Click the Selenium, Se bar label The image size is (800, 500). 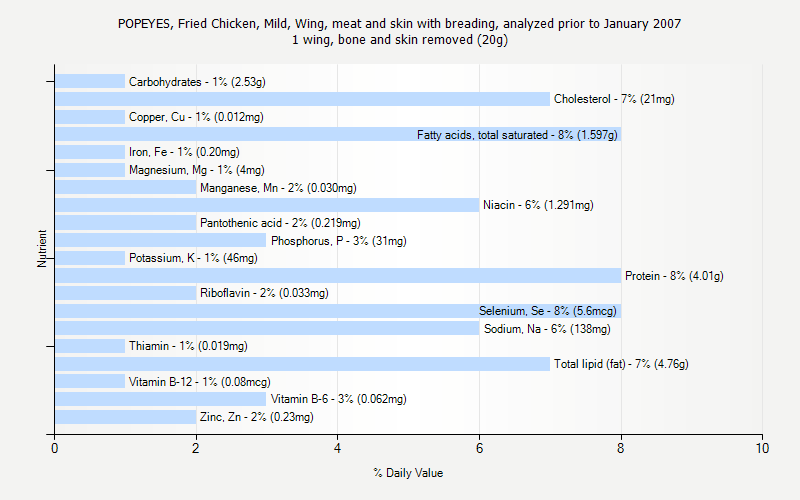click(x=547, y=311)
